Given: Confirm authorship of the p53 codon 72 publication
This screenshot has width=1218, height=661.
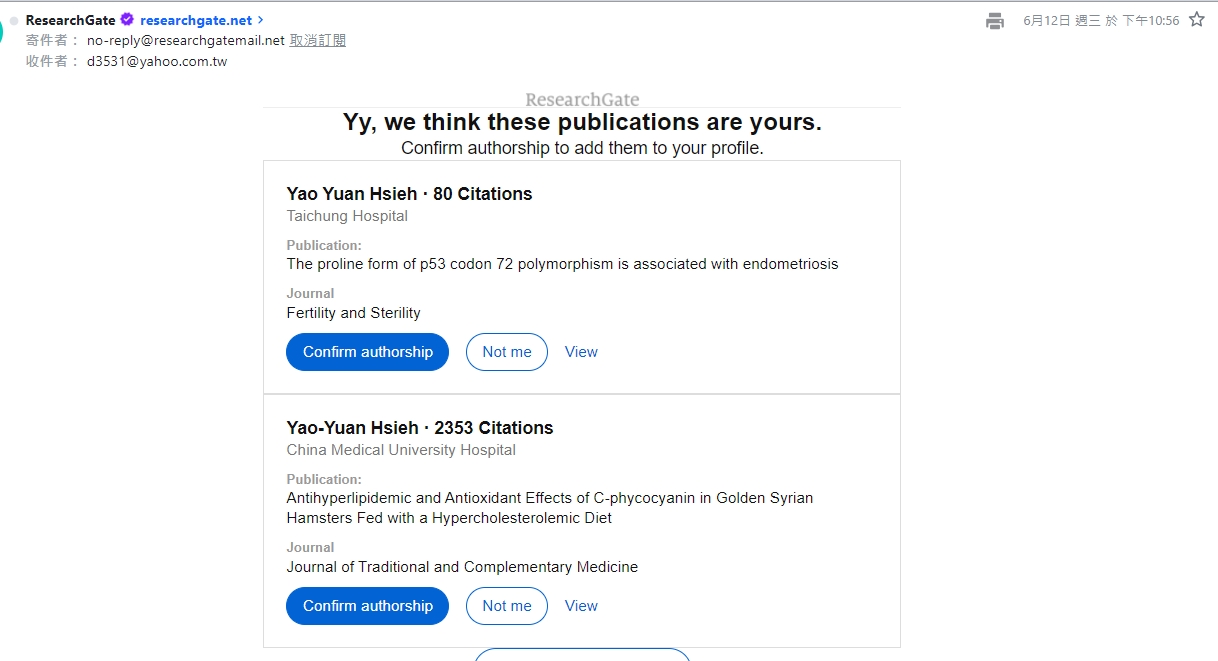Looking at the screenshot, I should click(x=367, y=352).
